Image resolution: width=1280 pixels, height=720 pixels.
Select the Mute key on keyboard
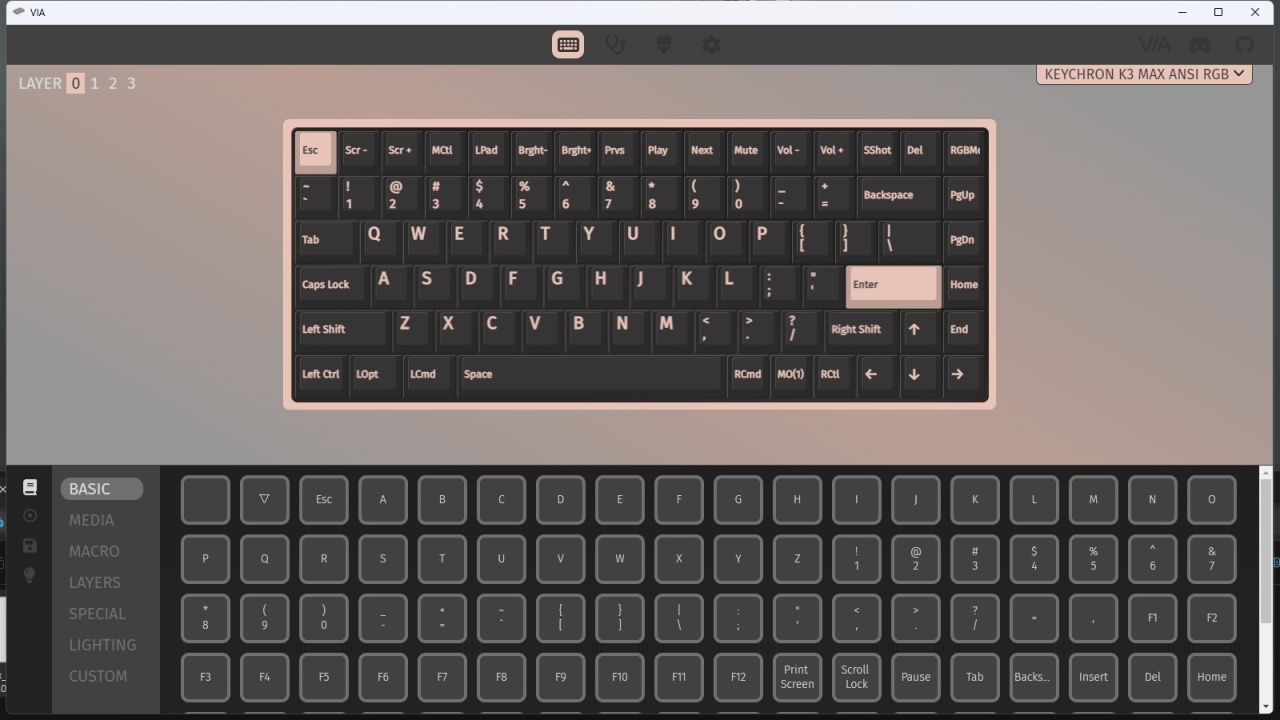click(x=746, y=150)
